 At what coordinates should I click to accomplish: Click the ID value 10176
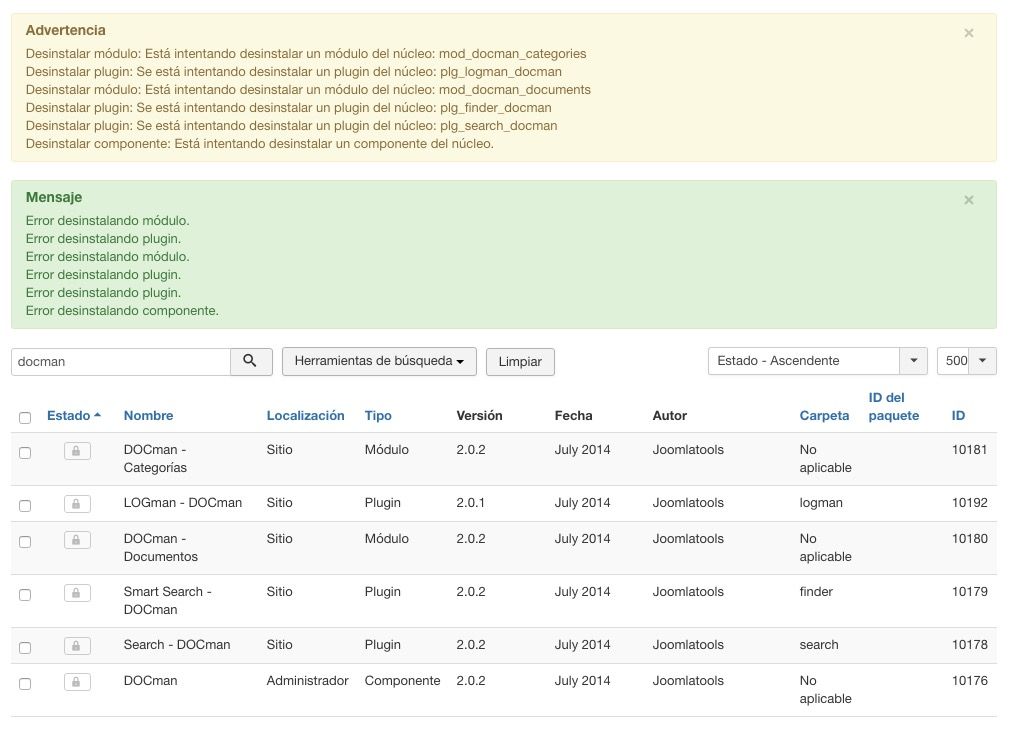(969, 681)
